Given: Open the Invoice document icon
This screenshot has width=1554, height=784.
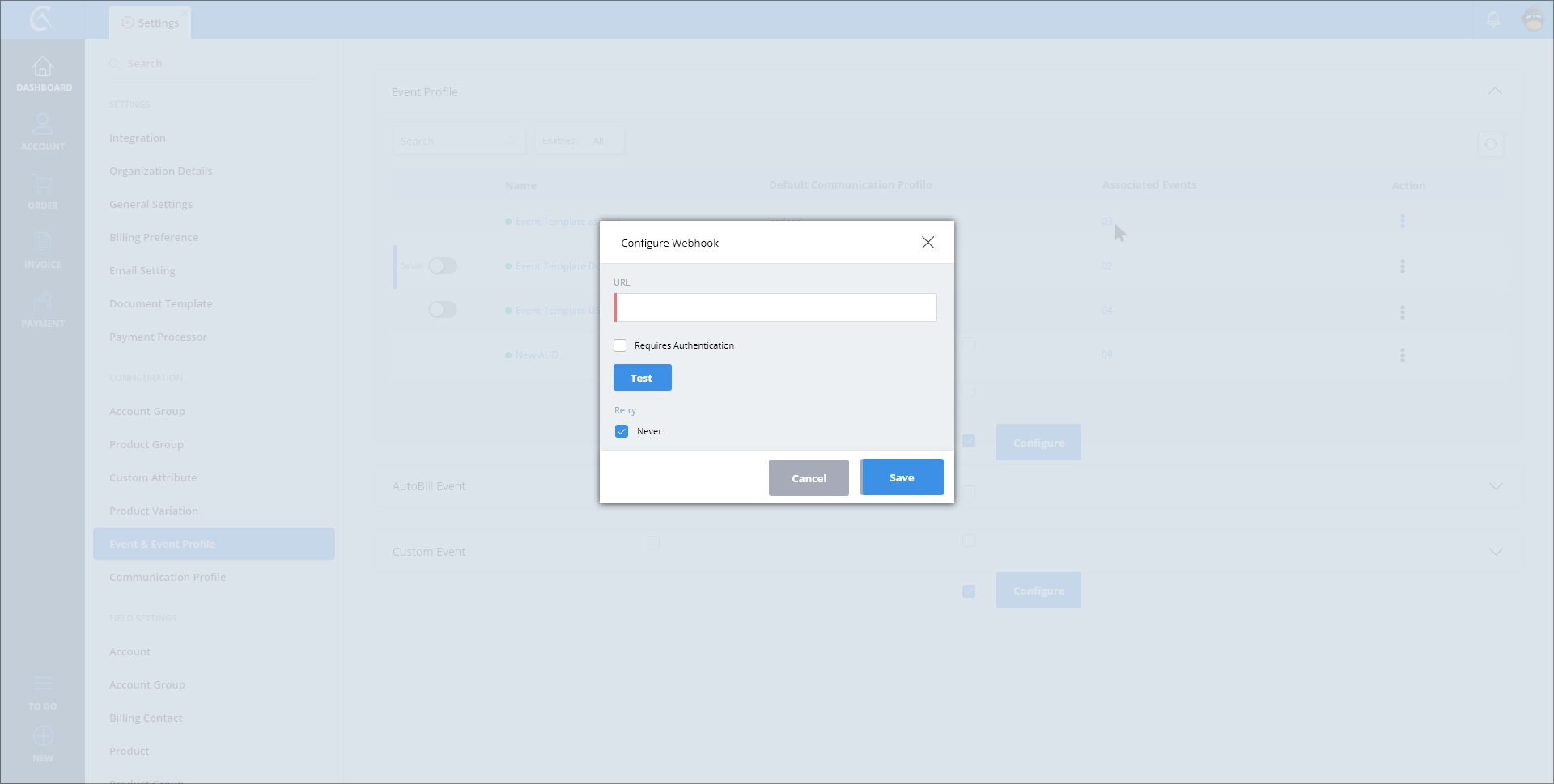Looking at the screenshot, I should tap(43, 243).
